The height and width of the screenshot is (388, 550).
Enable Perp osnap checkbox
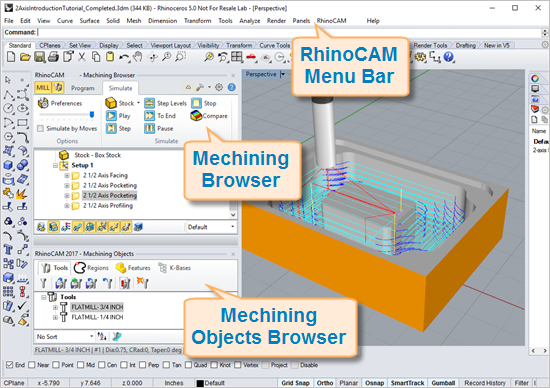(142, 365)
